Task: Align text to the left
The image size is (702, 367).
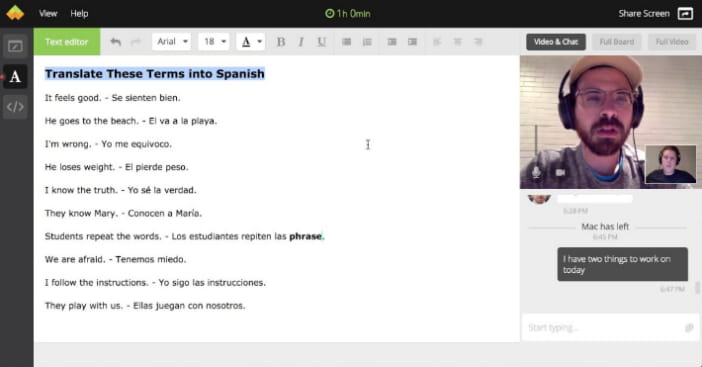Action: pyautogui.click(x=437, y=42)
